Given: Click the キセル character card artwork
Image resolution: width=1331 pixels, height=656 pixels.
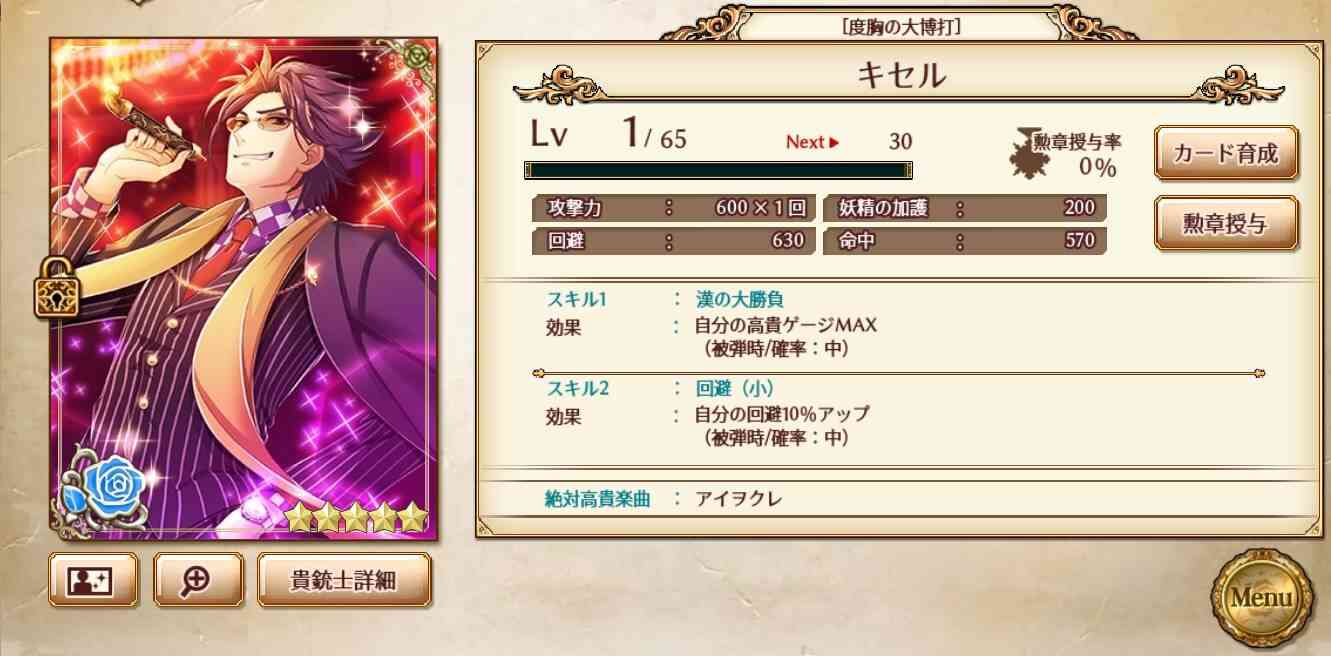Looking at the screenshot, I should 244,289.
